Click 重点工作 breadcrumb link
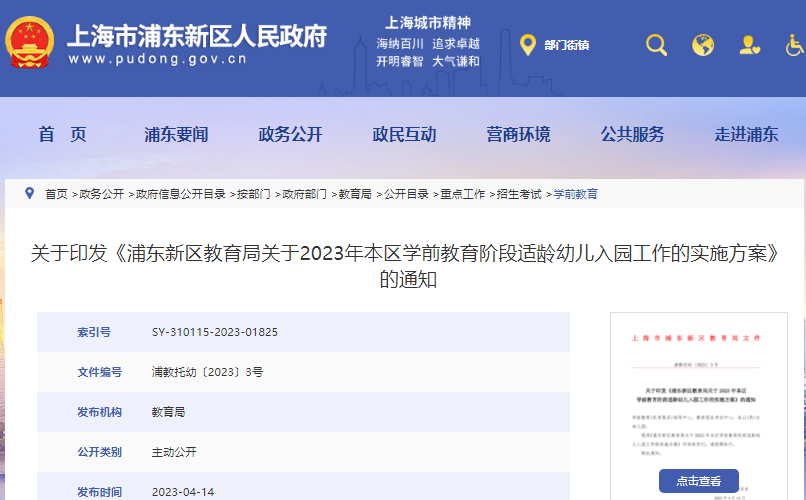The image size is (806, 500). 463,194
